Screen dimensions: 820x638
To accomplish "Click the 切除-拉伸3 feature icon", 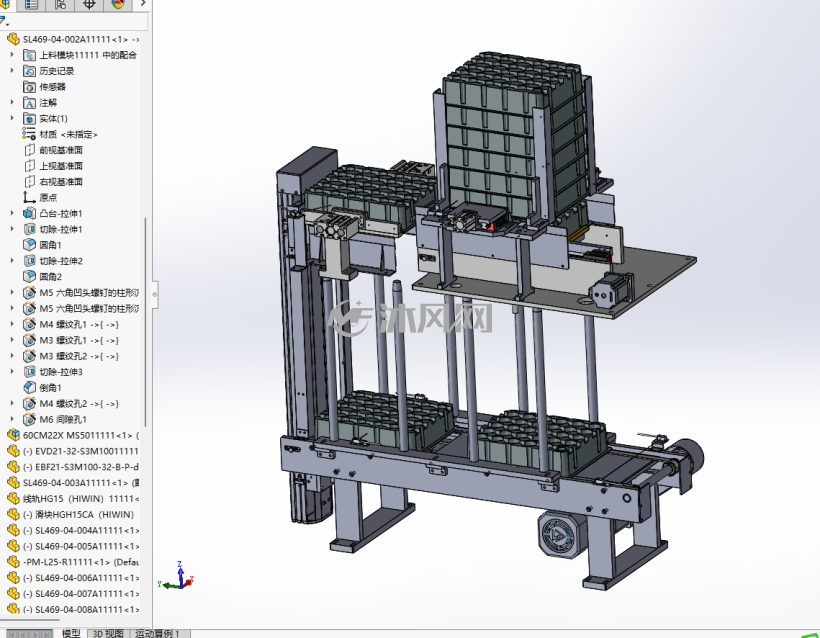I will coord(30,372).
